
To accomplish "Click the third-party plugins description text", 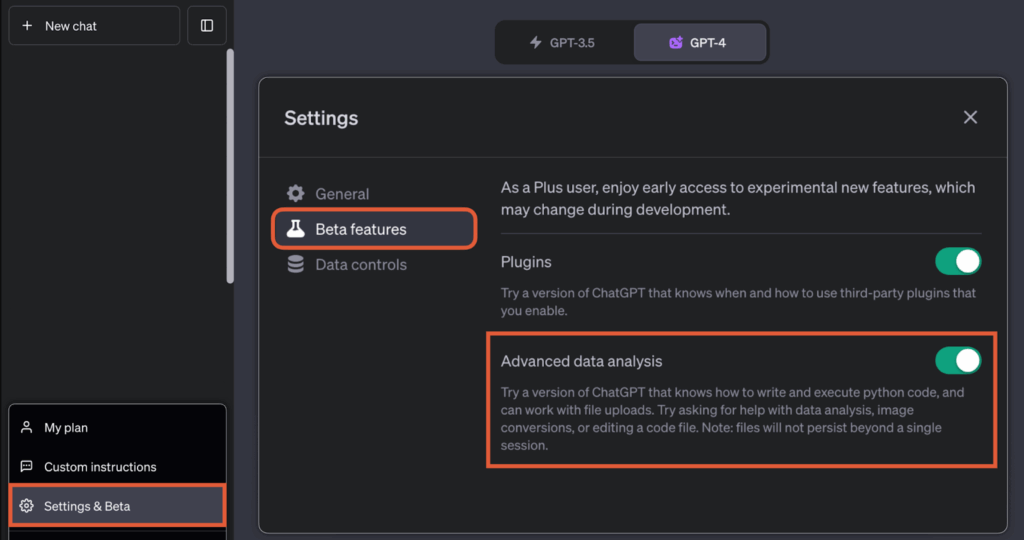I will tap(738, 302).
